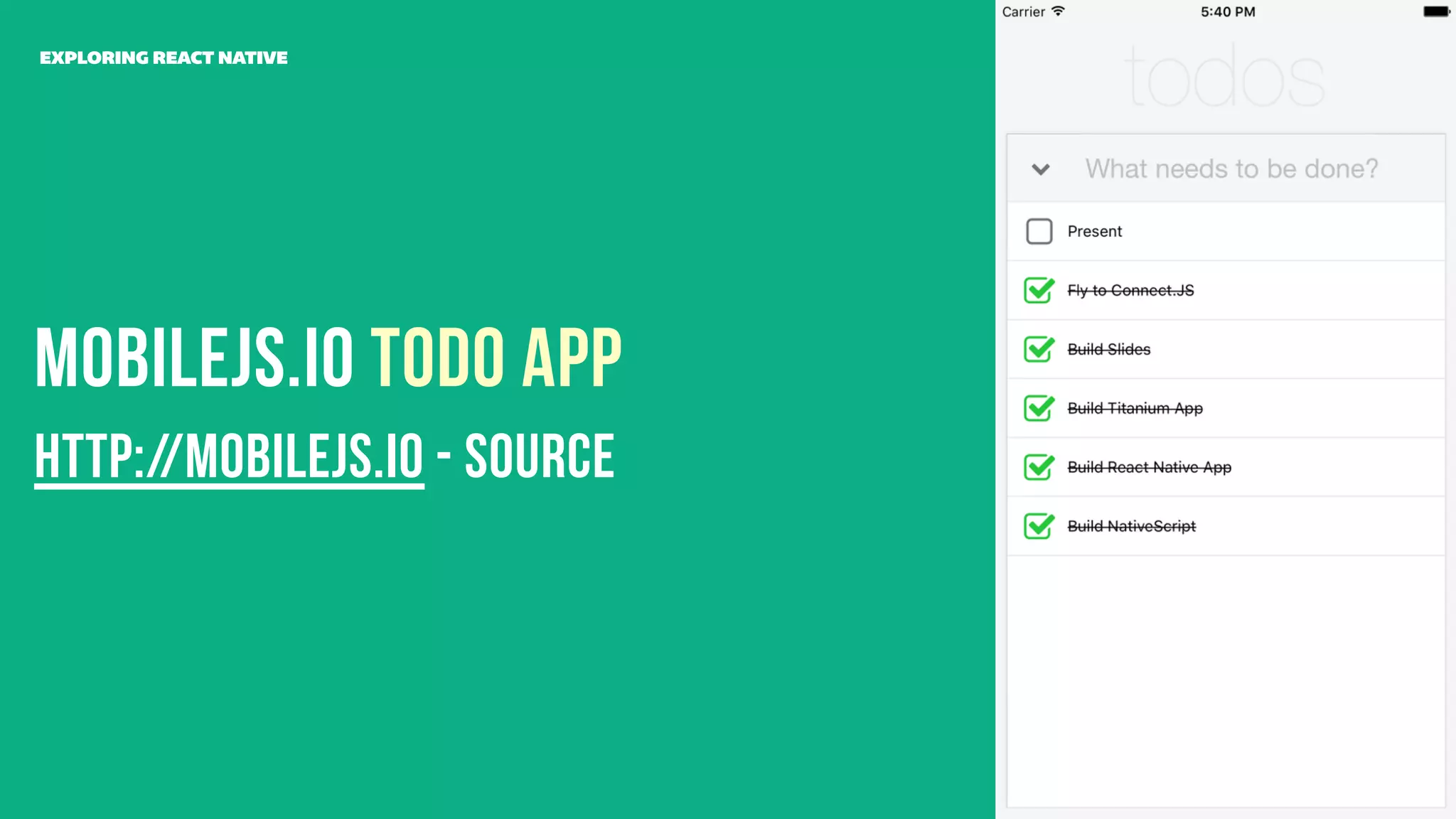Image resolution: width=1456 pixels, height=819 pixels.
Task: Tap the 5:40 PM clock
Action: 1228,12
